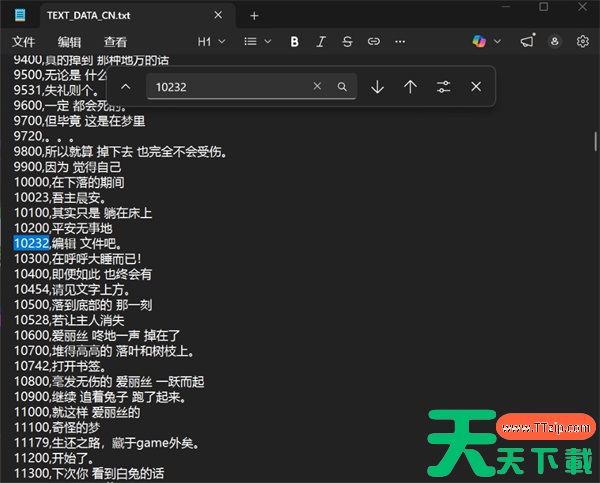
Task: Toggle strikethrough formatting
Action: (347, 41)
